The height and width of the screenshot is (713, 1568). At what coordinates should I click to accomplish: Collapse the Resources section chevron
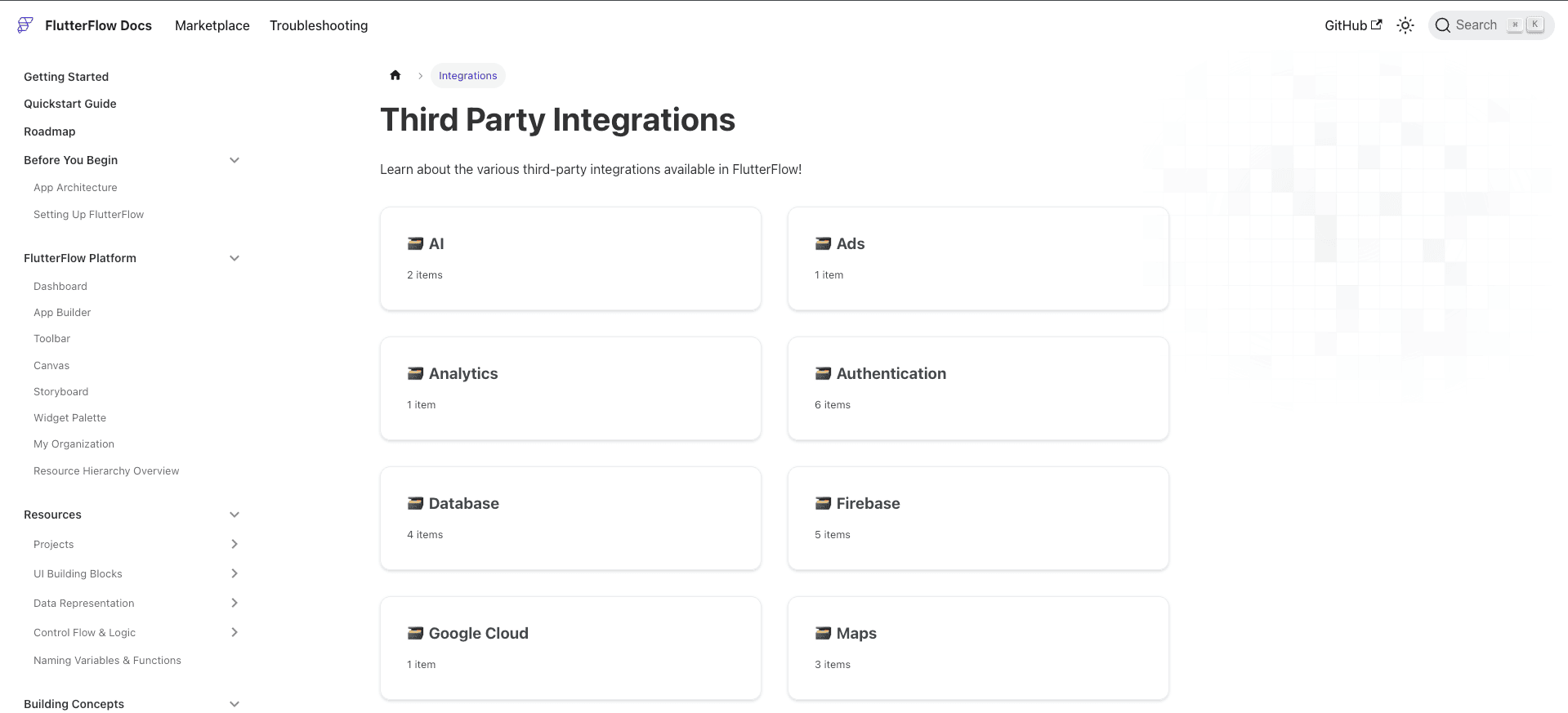pos(235,515)
